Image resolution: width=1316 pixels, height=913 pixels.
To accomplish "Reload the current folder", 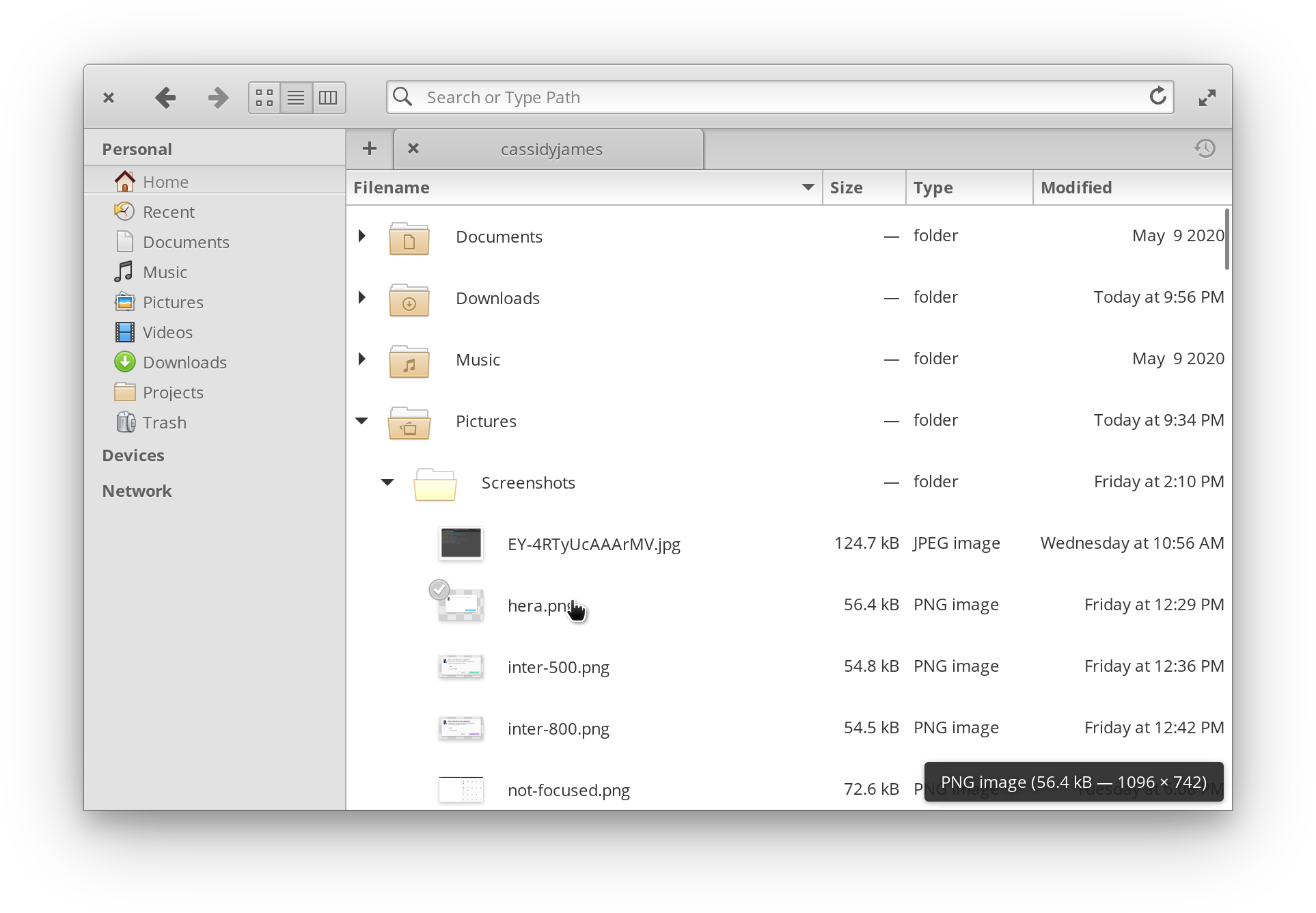I will tap(1157, 96).
